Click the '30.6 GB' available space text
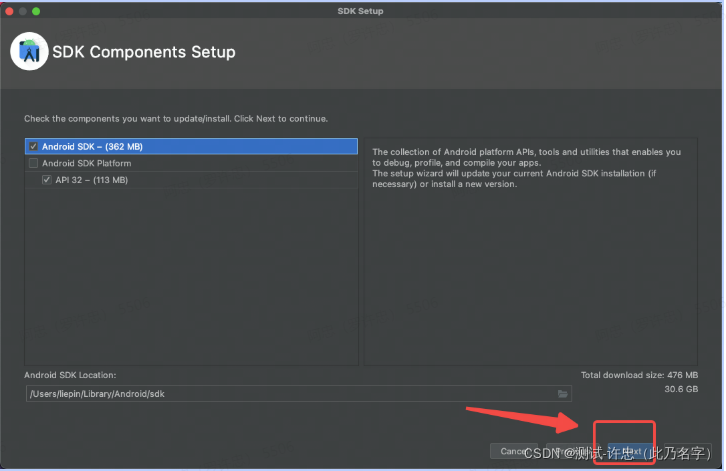 pyautogui.click(x=681, y=389)
